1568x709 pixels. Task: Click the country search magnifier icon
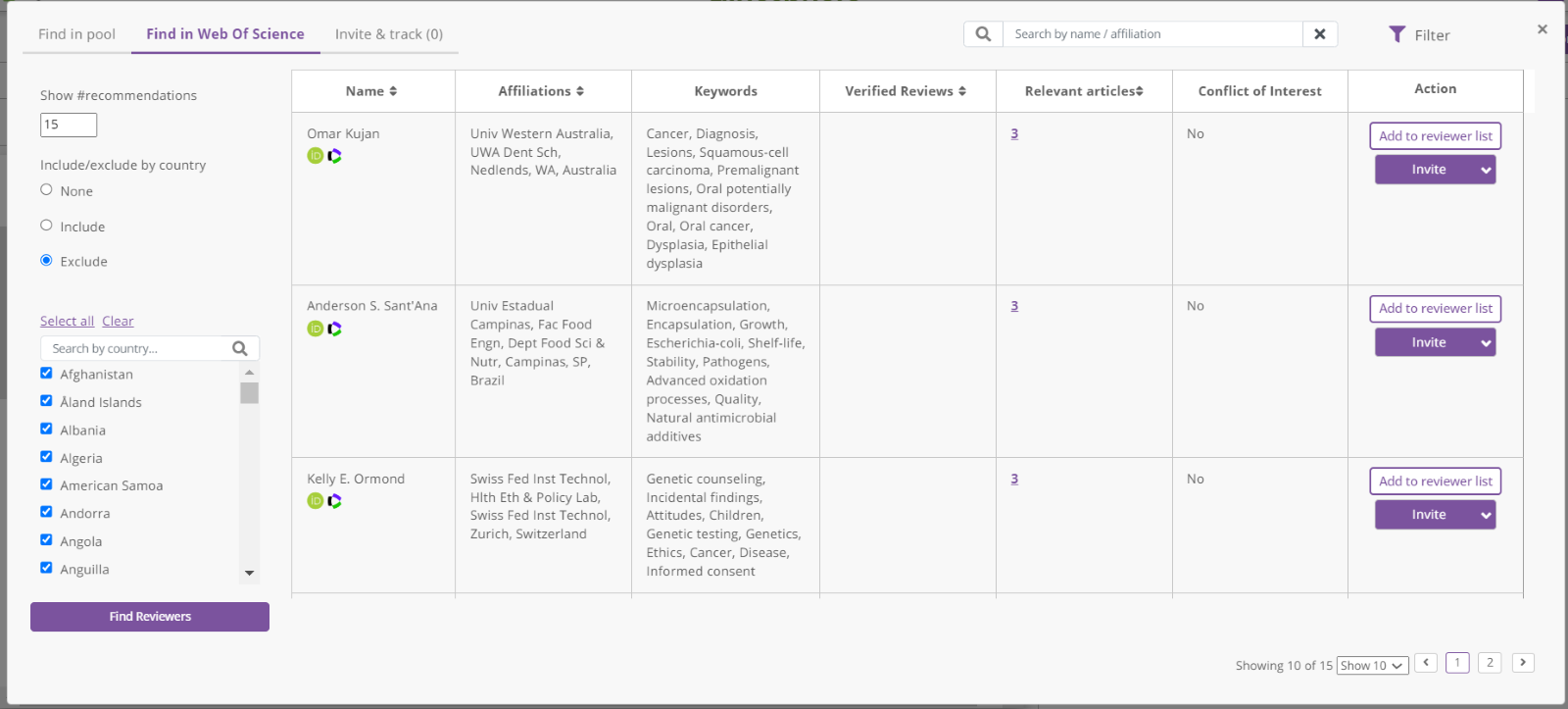pyautogui.click(x=240, y=348)
